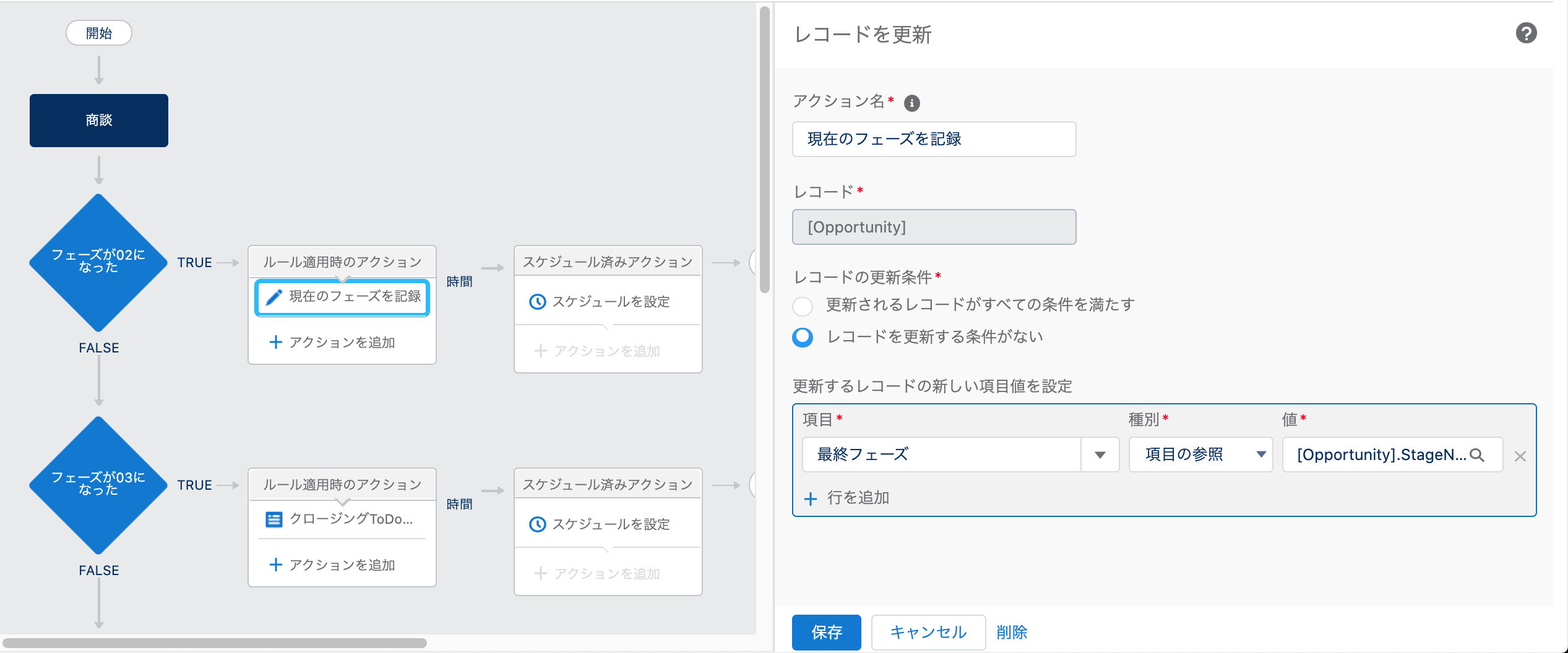
Task: Click the 保存 button
Action: point(826,633)
